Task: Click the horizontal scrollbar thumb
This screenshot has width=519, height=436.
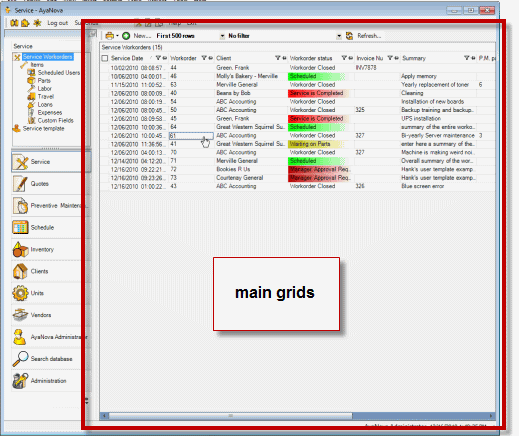Action: [x=230, y=416]
